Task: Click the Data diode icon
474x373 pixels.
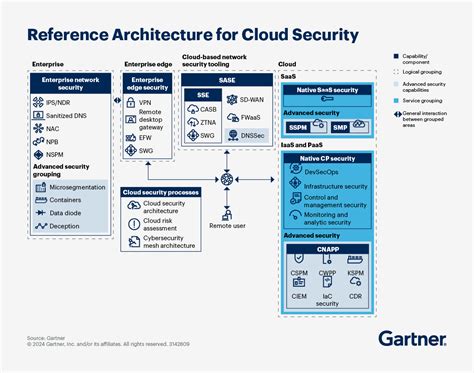Action: 40,212
